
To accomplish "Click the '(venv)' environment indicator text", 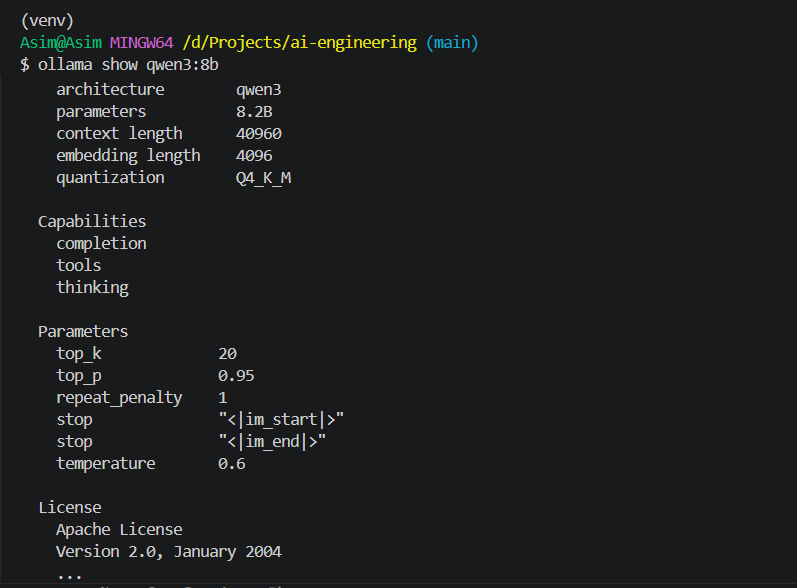I will 47,21.
